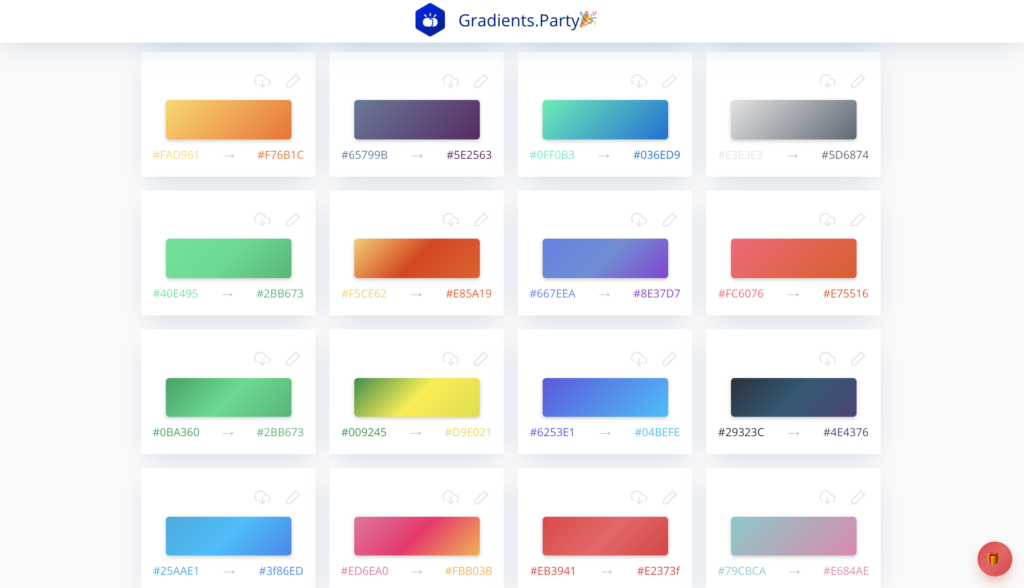Edit the #F5CE62 to #E85A19 gradient
The height and width of the screenshot is (588, 1024).
click(x=481, y=219)
